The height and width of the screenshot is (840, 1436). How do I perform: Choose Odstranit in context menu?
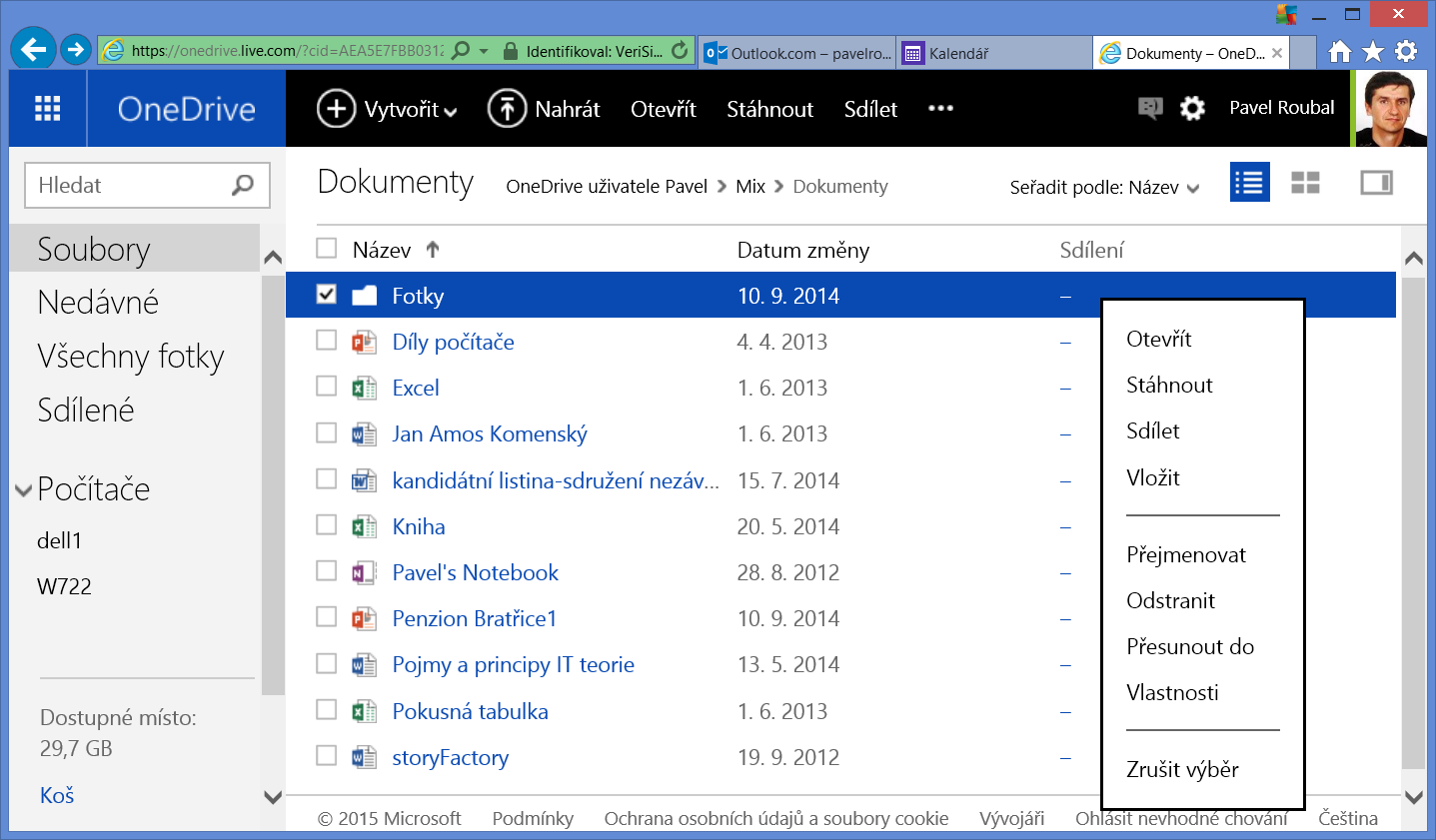click(1170, 600)
